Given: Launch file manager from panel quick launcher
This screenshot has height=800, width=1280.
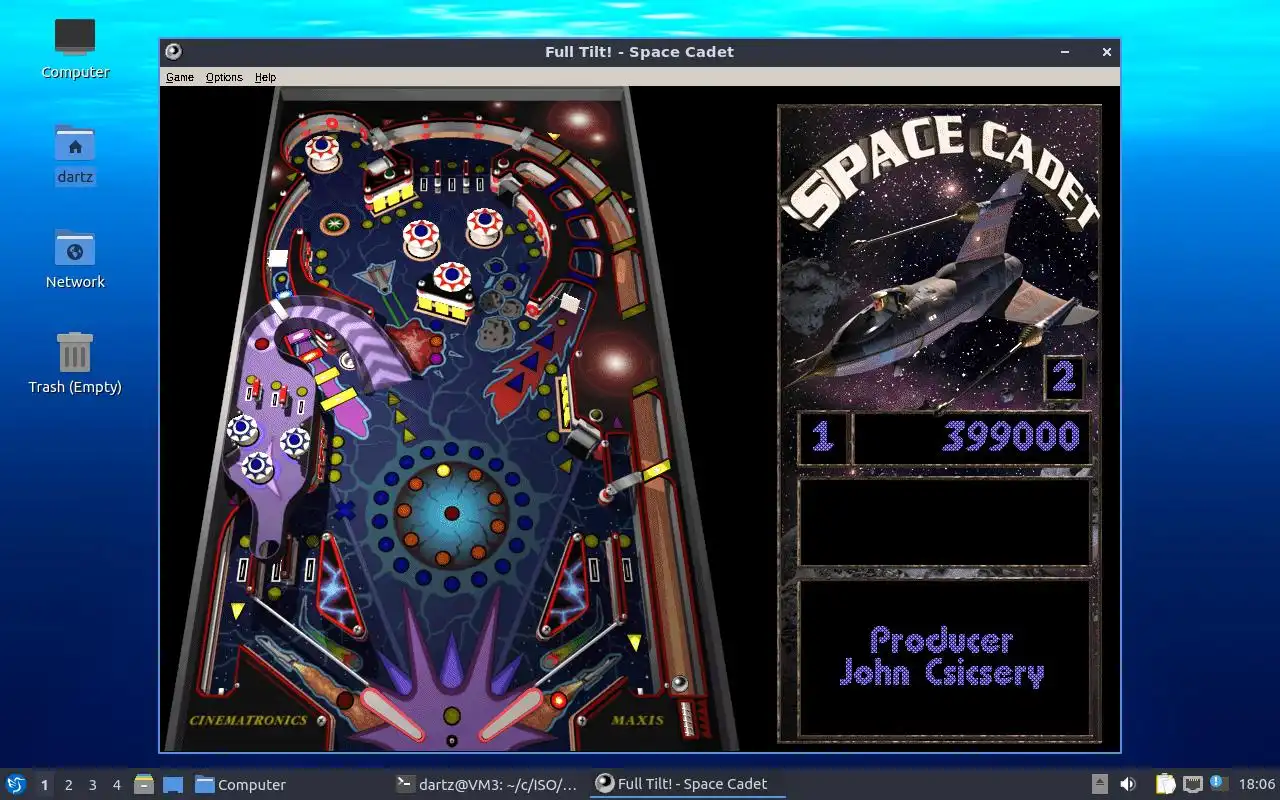Looking at the screenshot, I should [144, 784].
